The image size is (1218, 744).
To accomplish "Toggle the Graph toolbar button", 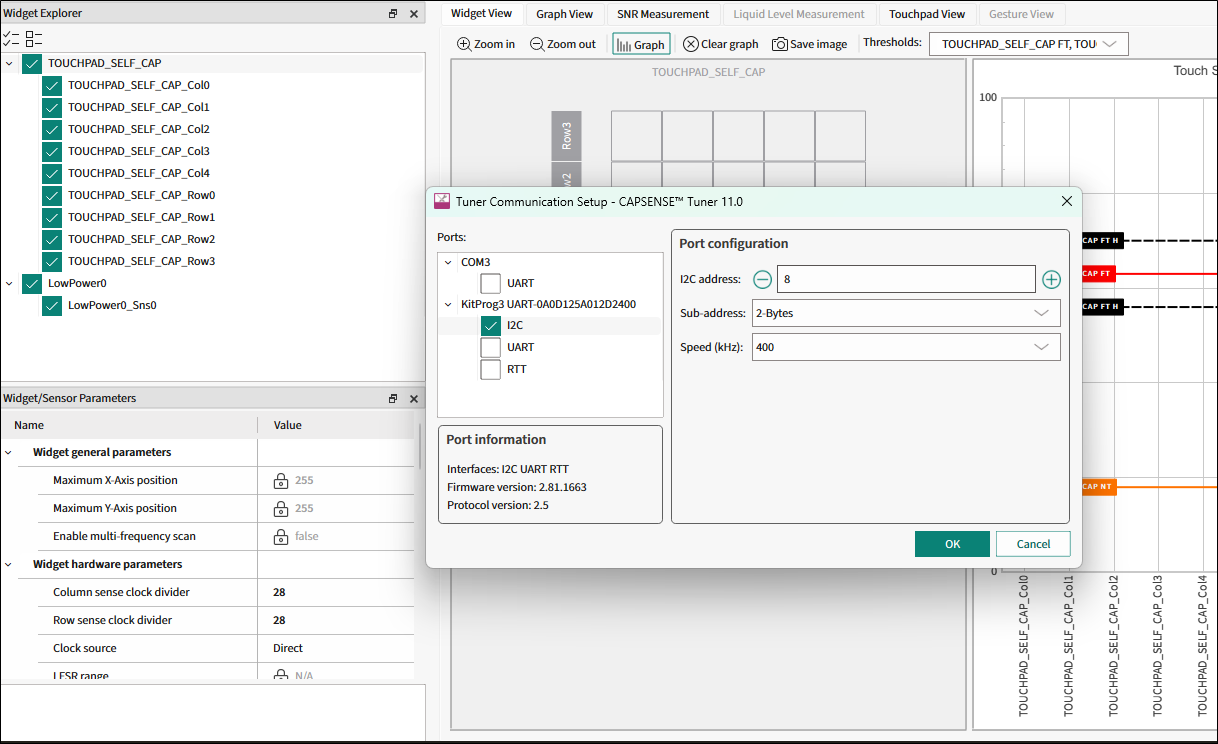I will 641,44.
